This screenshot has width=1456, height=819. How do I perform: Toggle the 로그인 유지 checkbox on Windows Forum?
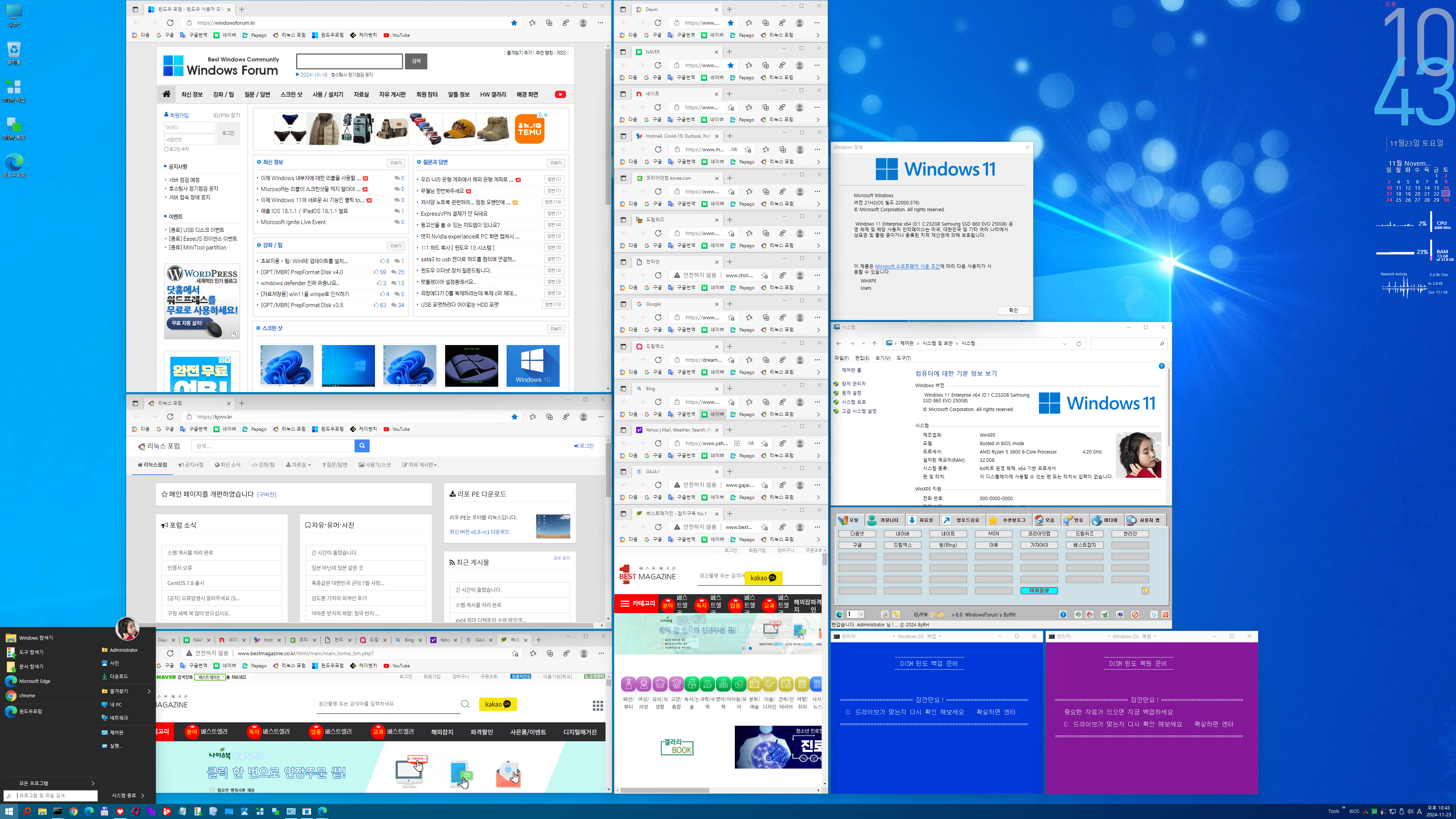[166, 149]
